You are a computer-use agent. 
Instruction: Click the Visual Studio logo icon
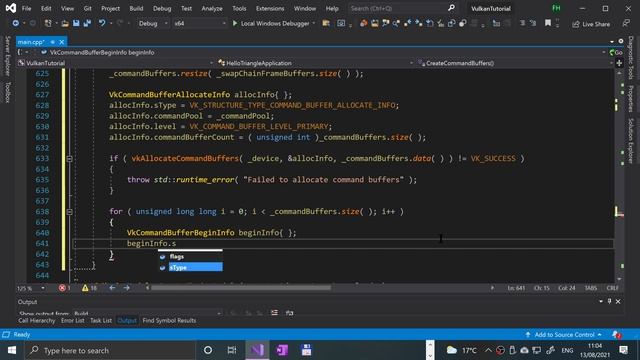(11, 8)
